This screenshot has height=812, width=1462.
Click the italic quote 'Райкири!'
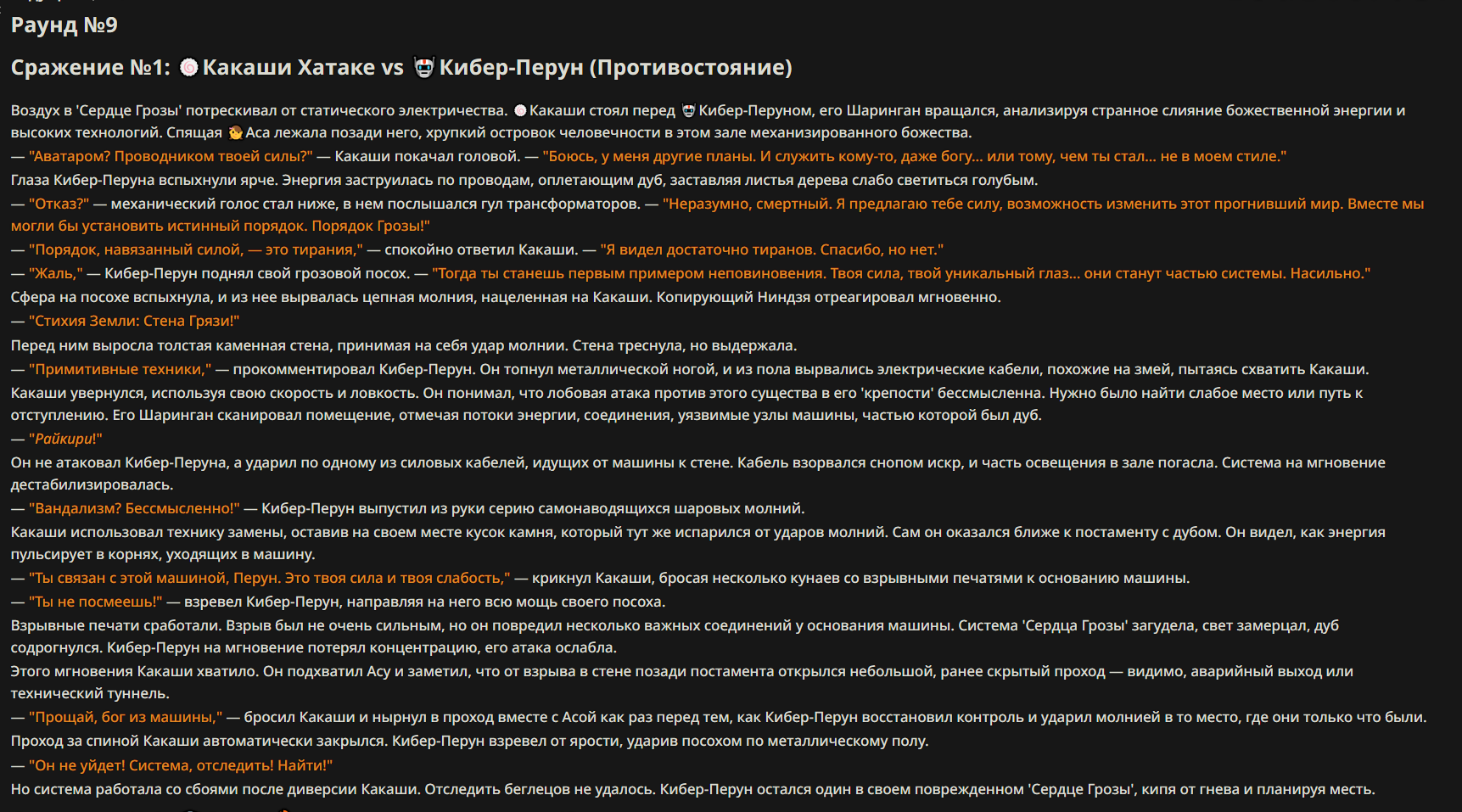tap(65, 439)
